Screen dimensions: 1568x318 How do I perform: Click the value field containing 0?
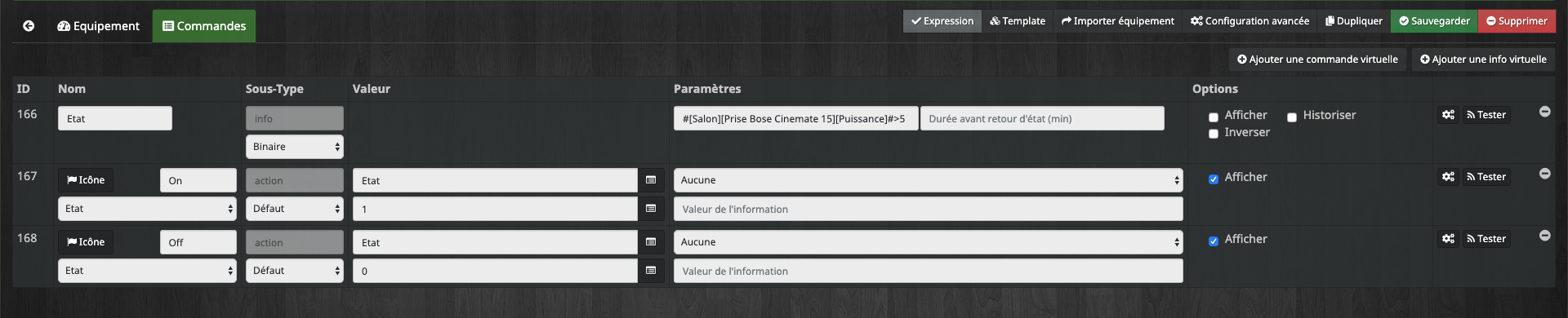495,271
